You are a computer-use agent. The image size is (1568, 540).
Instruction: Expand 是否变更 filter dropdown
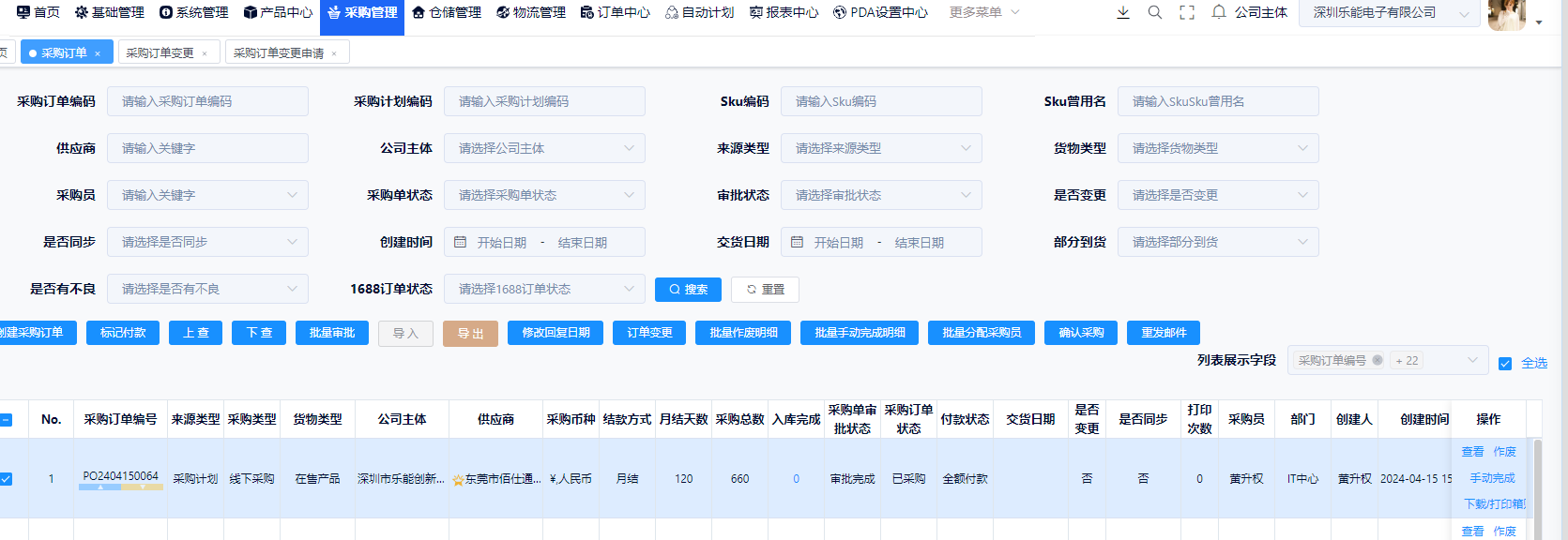coord(1218,195)
